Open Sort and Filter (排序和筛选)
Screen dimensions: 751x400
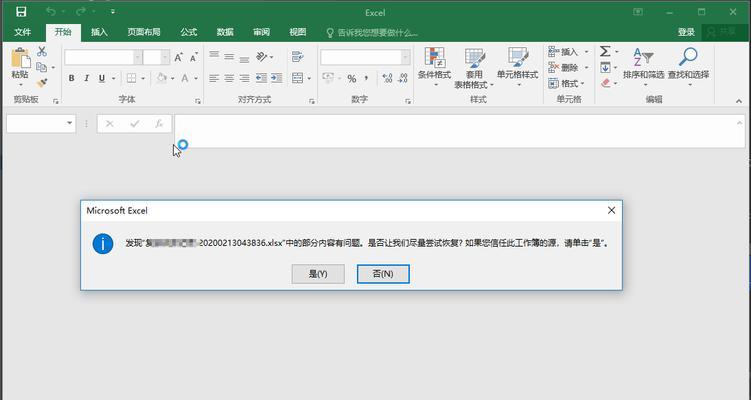pos(643,67)
